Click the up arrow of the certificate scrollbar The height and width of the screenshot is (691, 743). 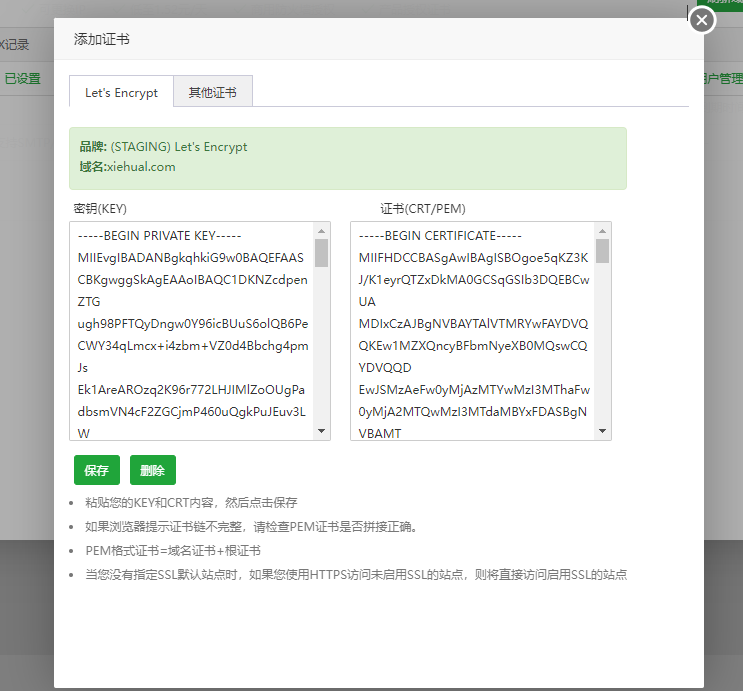point(602,230)
